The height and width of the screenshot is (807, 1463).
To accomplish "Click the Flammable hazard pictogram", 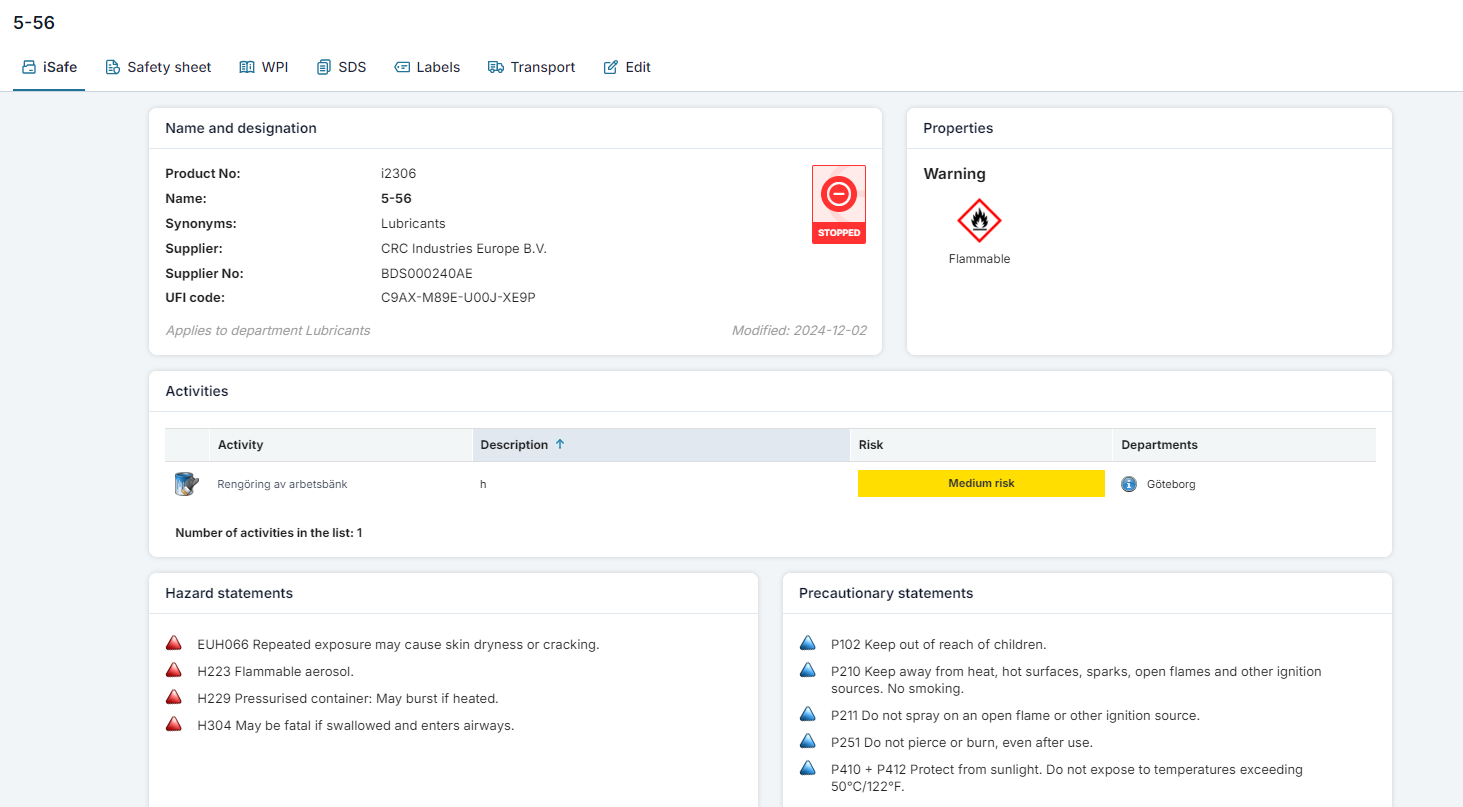I will click(979, 221).
